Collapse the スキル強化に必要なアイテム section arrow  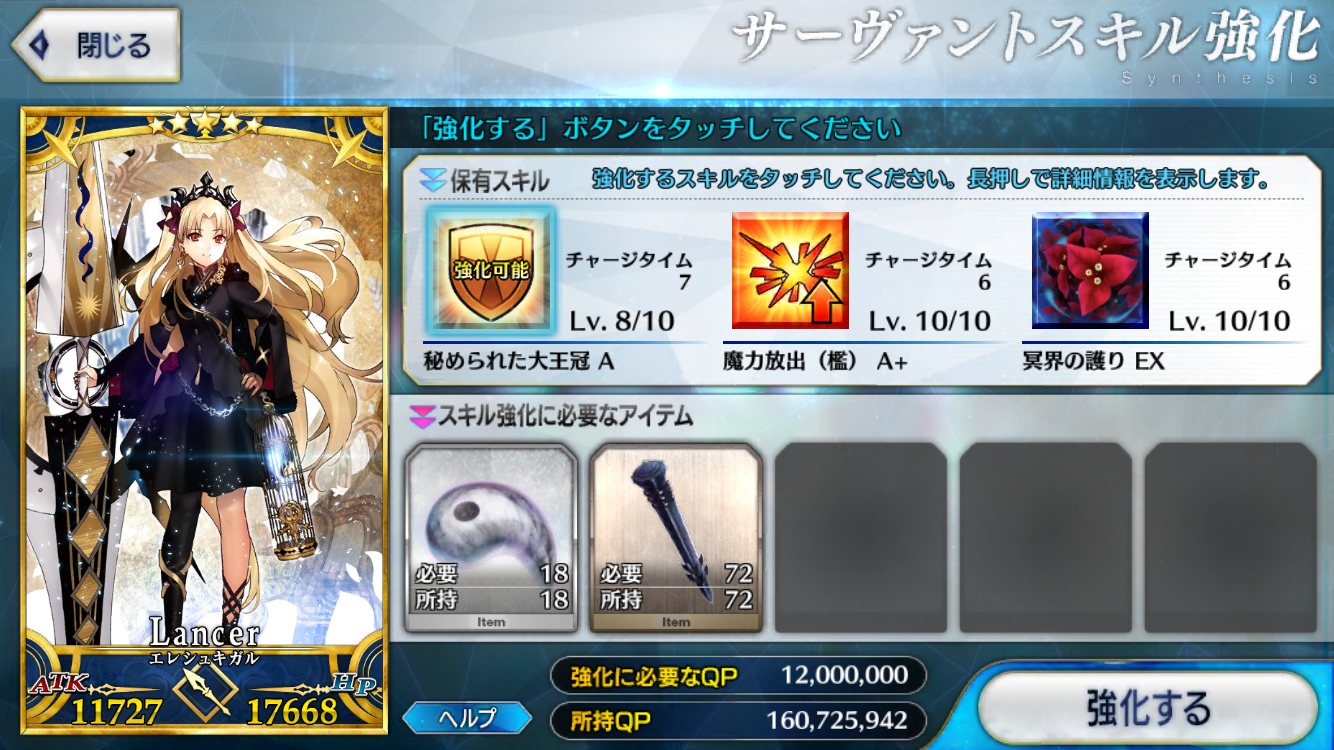422,415
